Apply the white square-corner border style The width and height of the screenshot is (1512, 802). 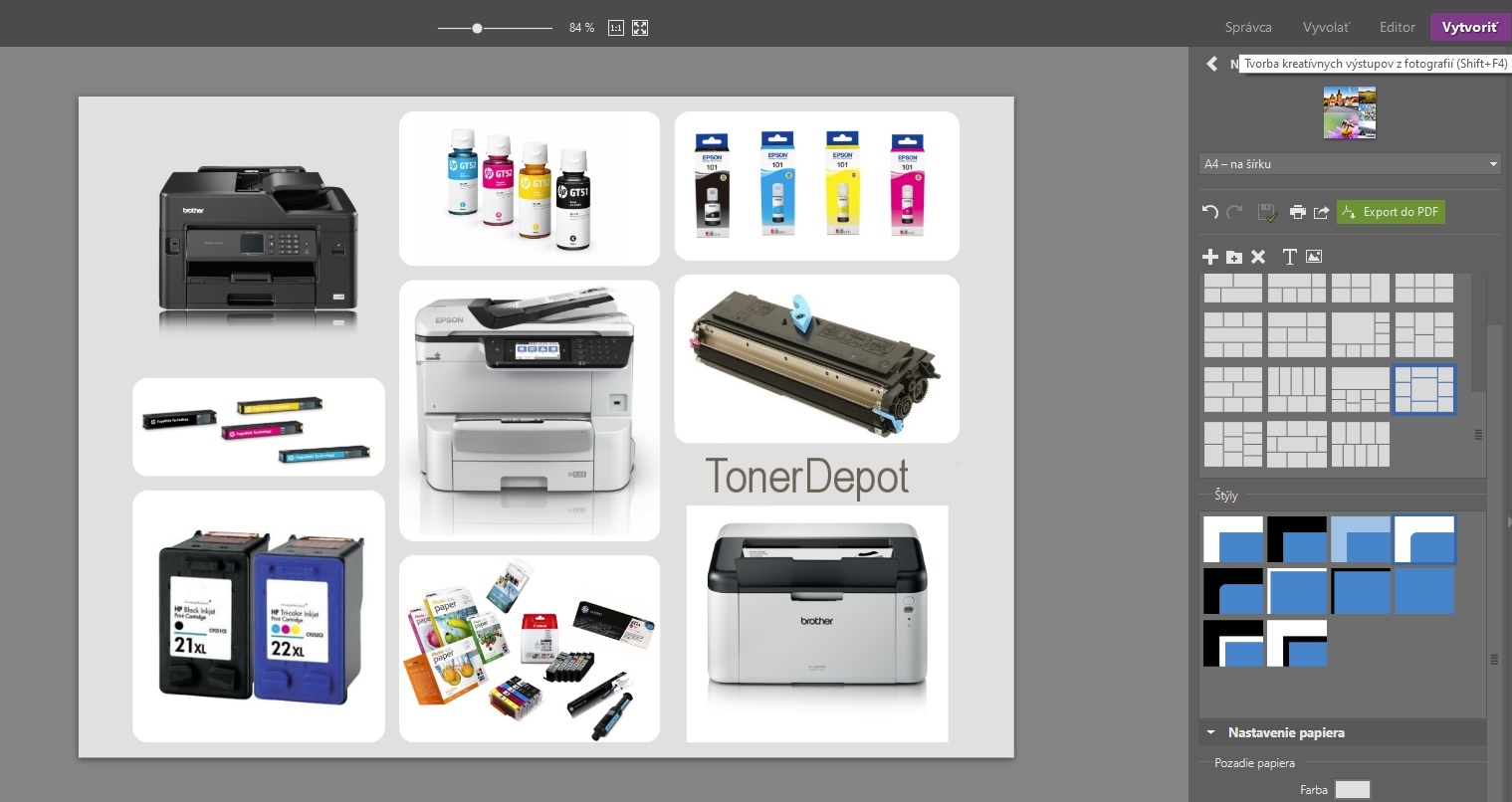(1233, 539)
